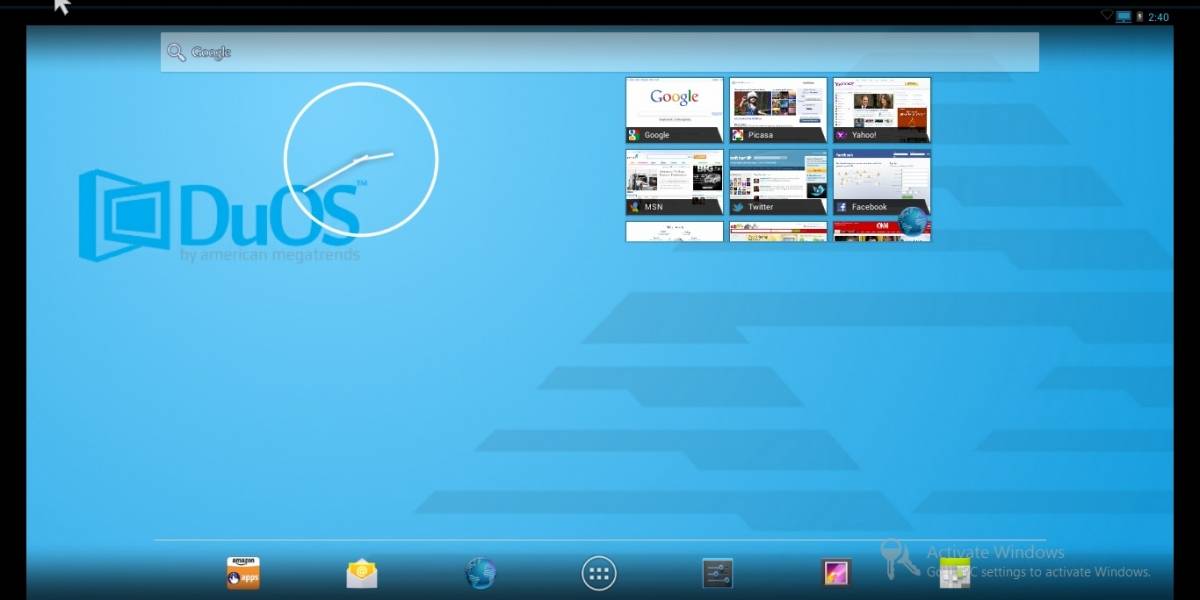Open the Amazon Apps store icon
Screen dimensions: 1200x600
(243, 573)
